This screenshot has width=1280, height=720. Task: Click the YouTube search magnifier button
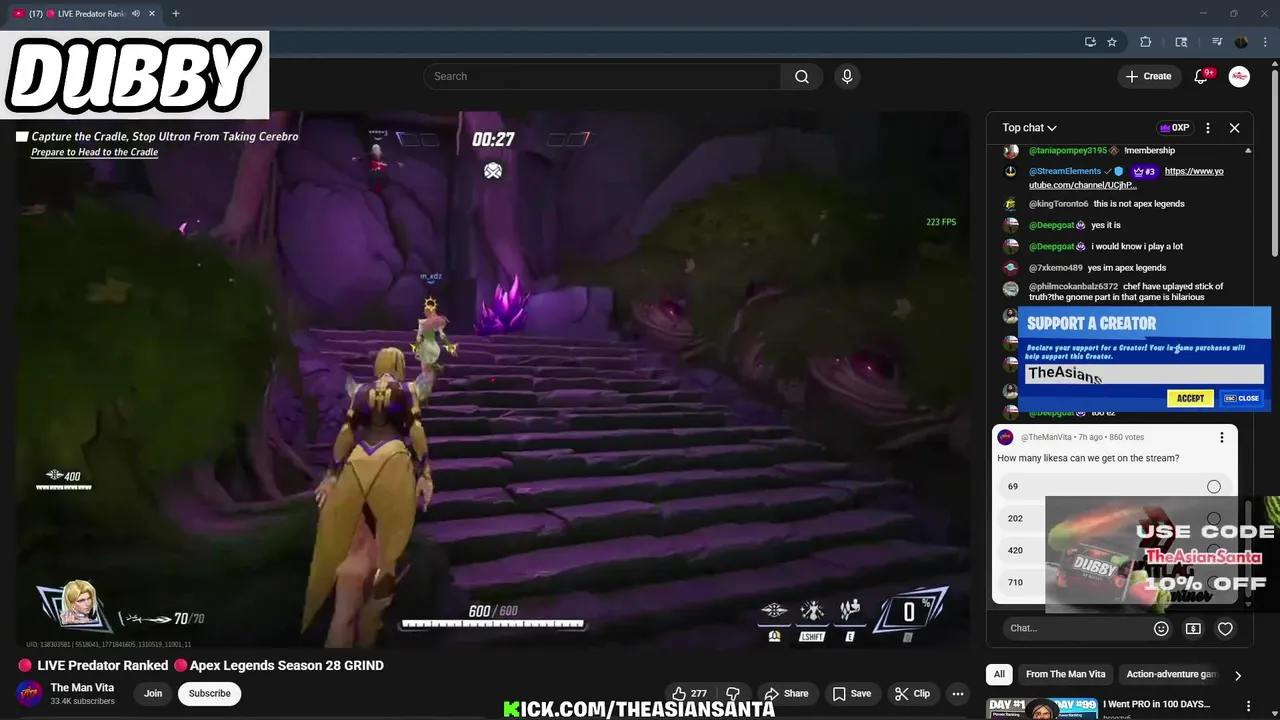802,76
